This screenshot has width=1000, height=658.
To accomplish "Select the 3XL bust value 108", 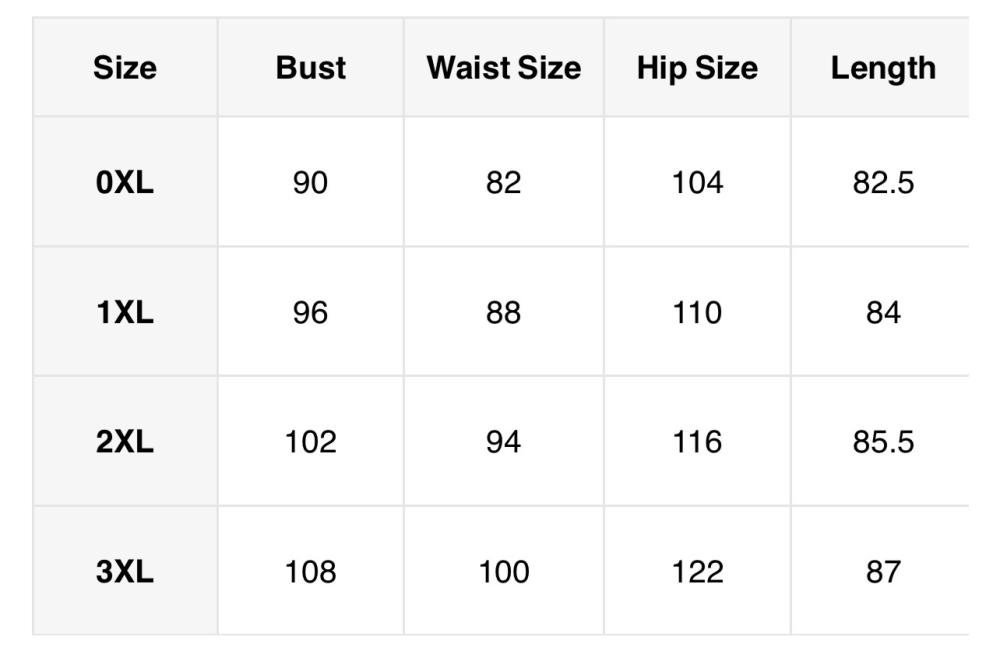I will coord(311,571).
